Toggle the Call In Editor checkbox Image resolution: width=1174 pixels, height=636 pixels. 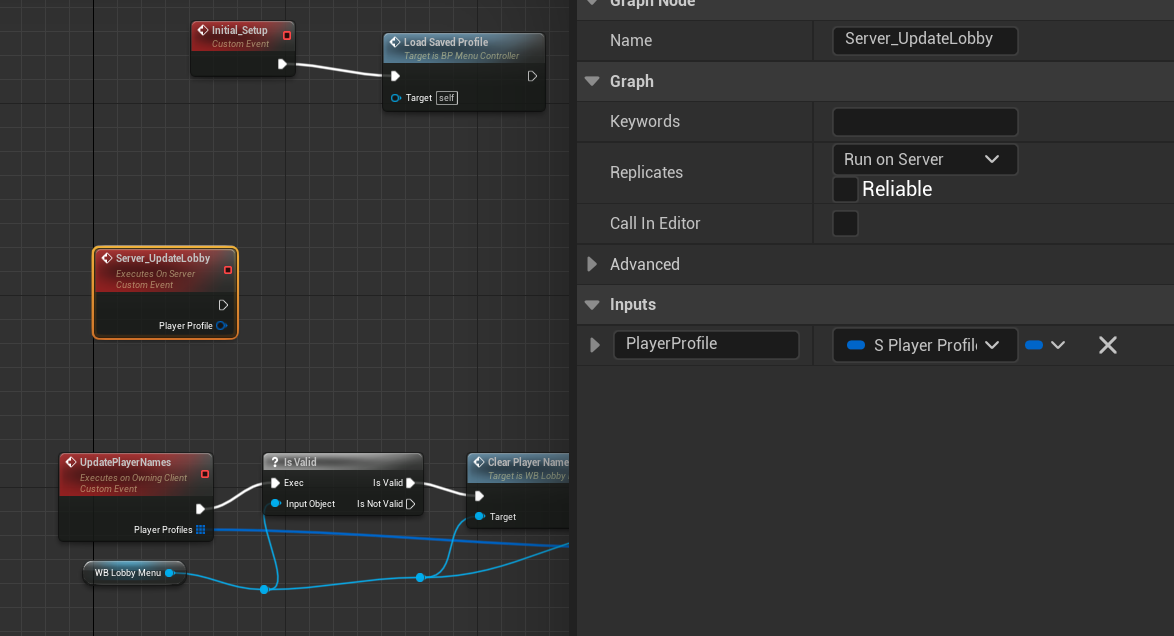pyautogui.click(x=845, y=223)
